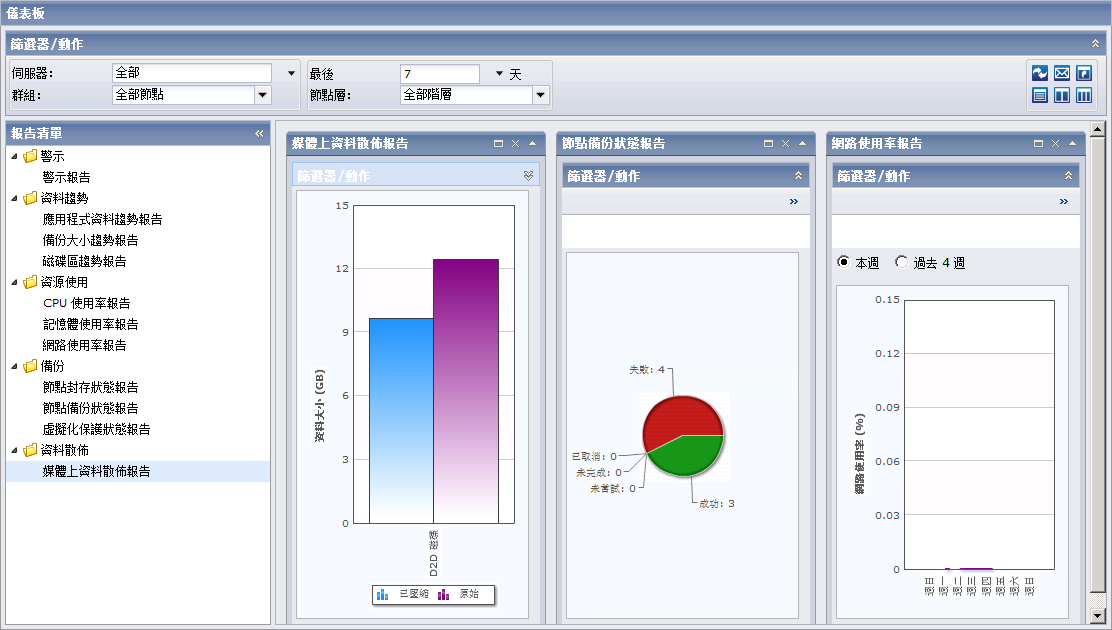Switch to two-column layout icon
The width and height of the screenshot is (1112, 630).
pos(1062,95)
